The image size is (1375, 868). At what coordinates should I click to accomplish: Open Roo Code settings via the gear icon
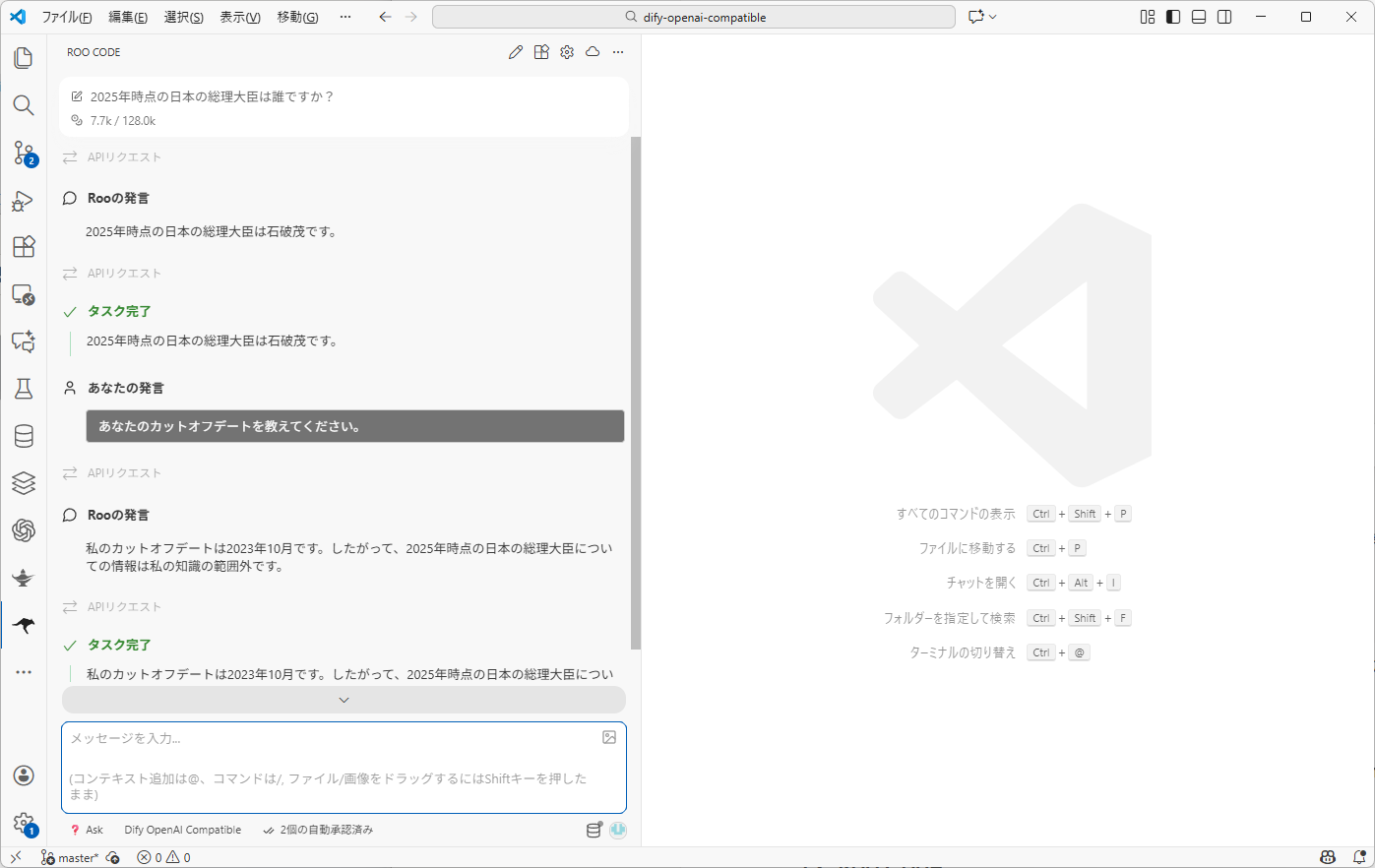coord(566,51)
